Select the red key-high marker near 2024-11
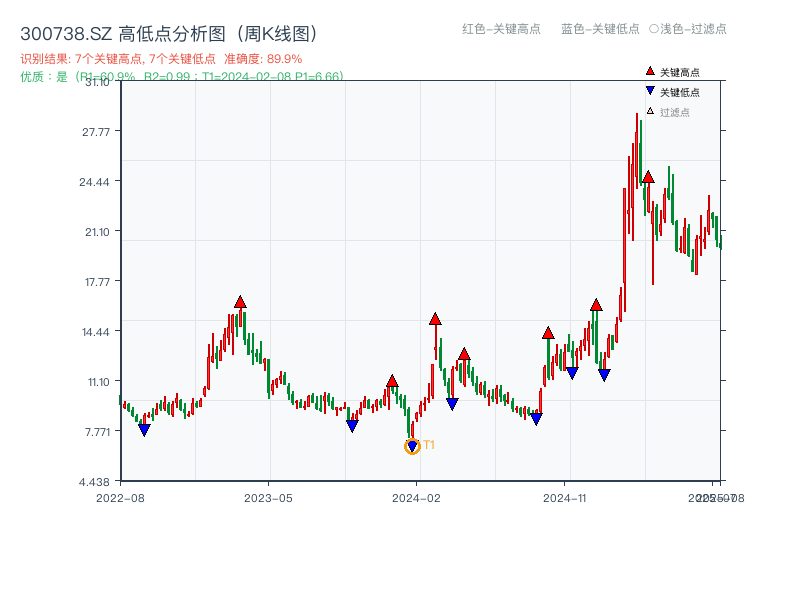The height and width of the screenshot is (600, 800). tap(548, 333)
